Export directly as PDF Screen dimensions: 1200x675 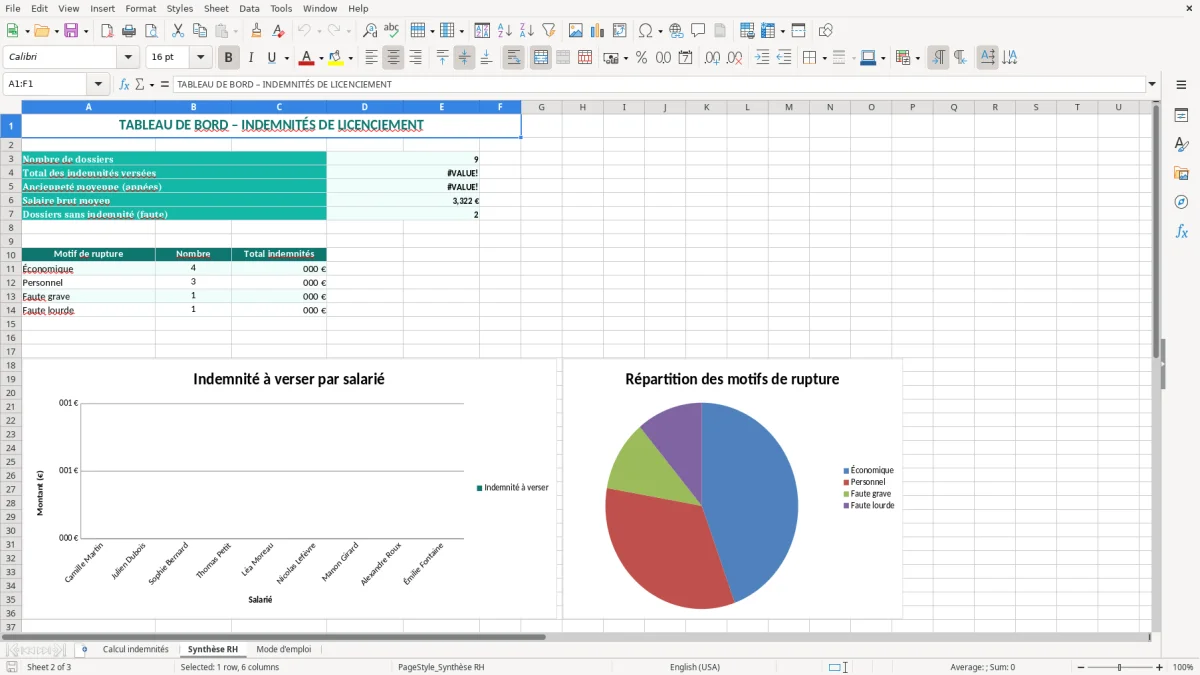107,31
